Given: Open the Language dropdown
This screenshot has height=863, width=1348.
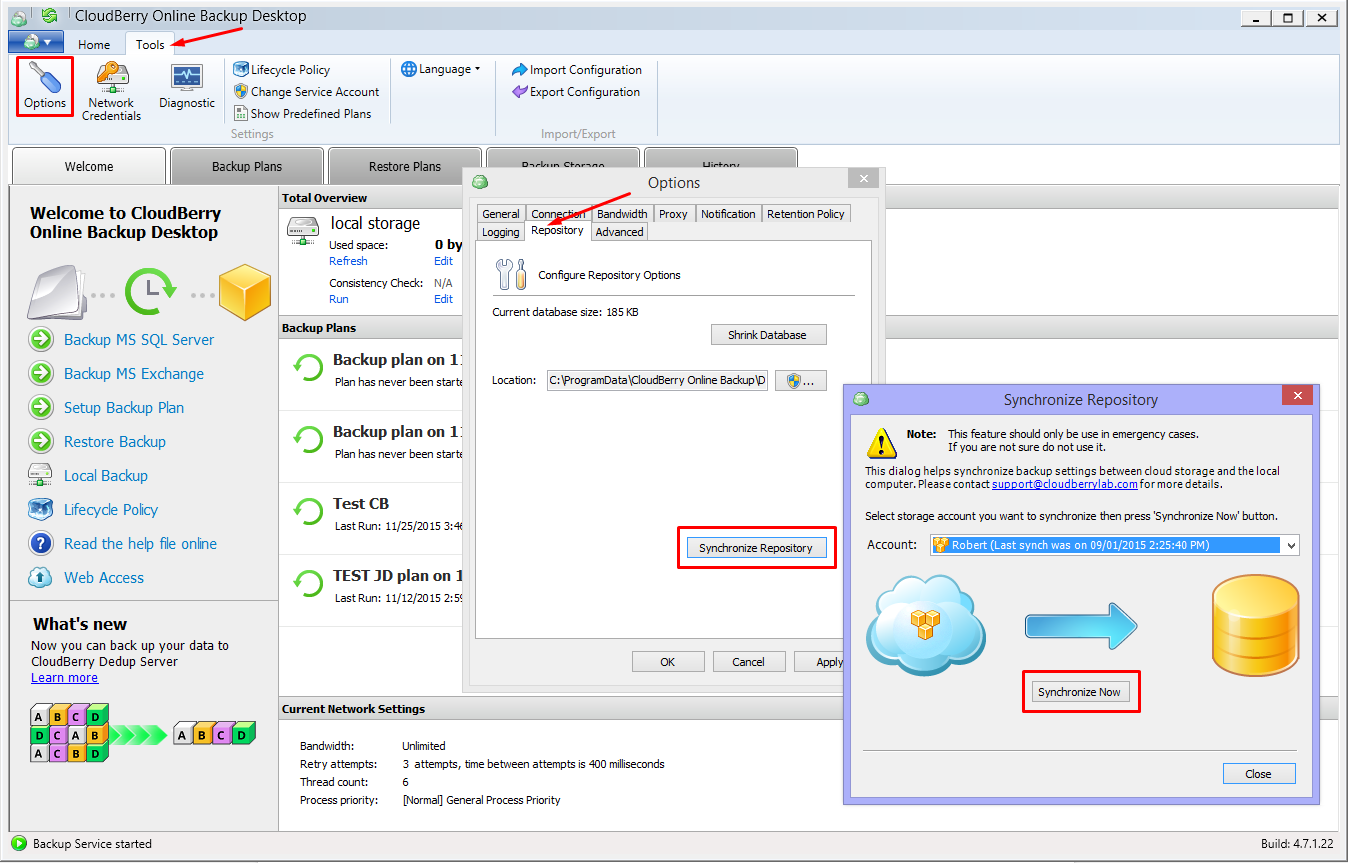Looking at the screenshot, I should [x=443, y=69].
